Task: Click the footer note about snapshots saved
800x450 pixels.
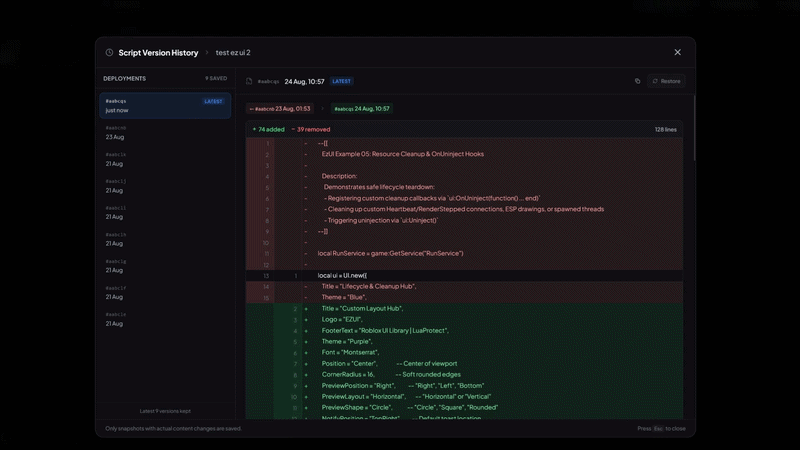Action: [x=173, y=429]
